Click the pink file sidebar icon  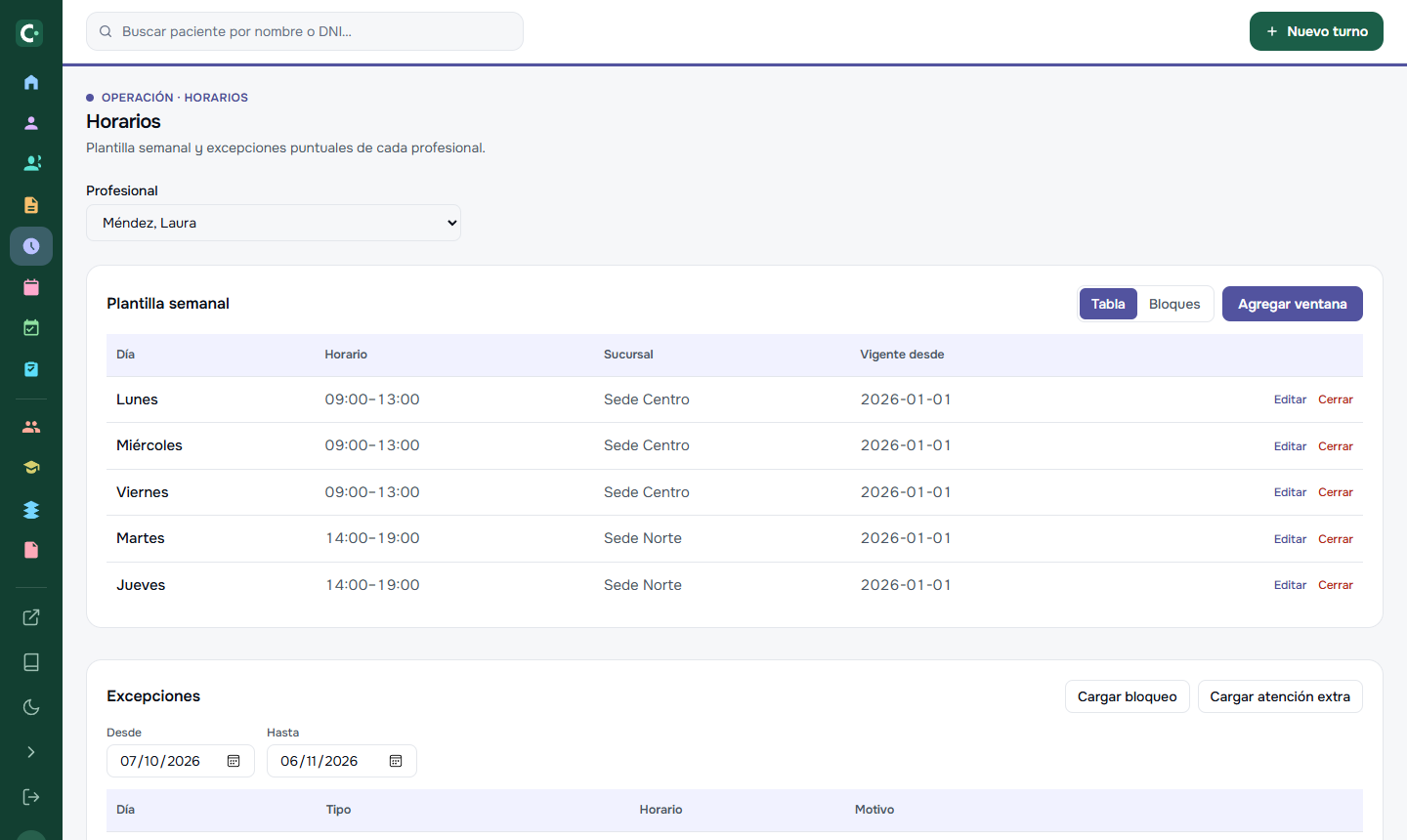pos(31,550)
